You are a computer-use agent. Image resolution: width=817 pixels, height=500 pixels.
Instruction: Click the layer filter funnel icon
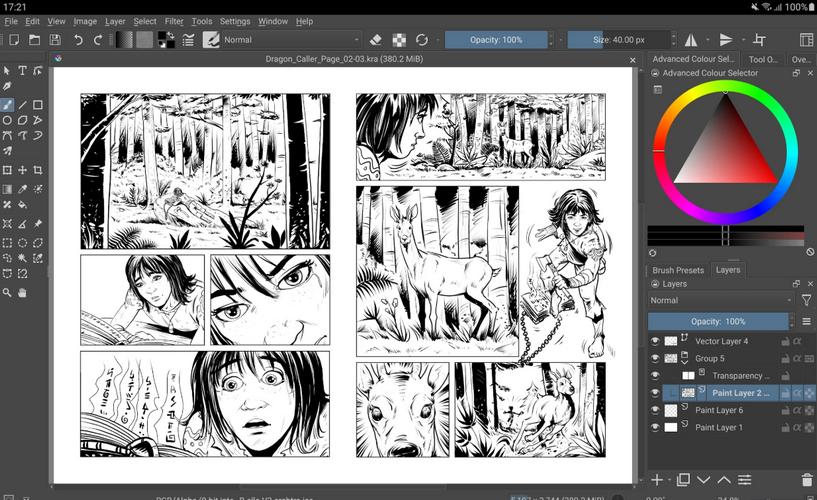point(806,300)
